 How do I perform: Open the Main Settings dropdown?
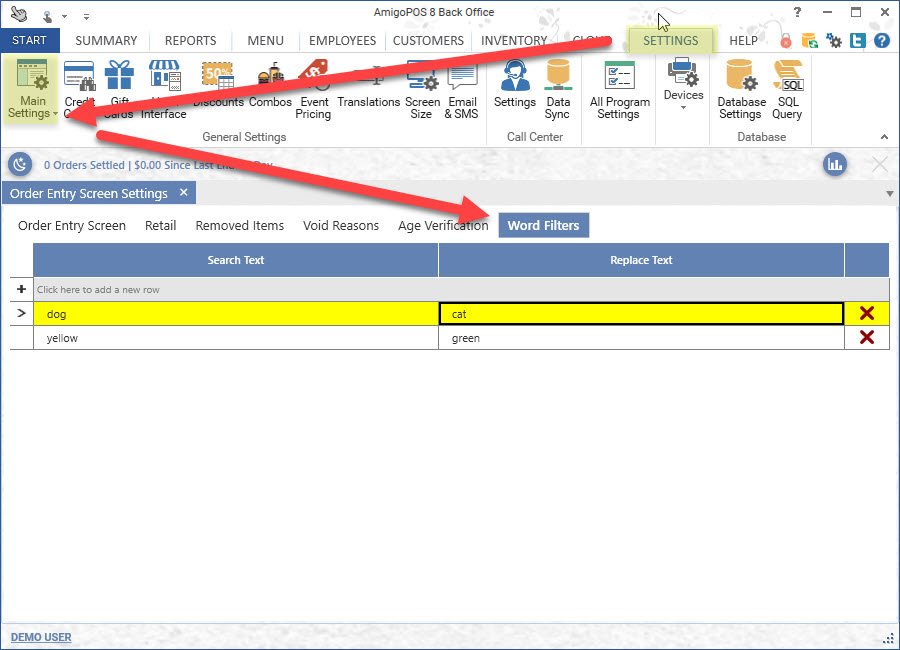[x=32, y=92]
